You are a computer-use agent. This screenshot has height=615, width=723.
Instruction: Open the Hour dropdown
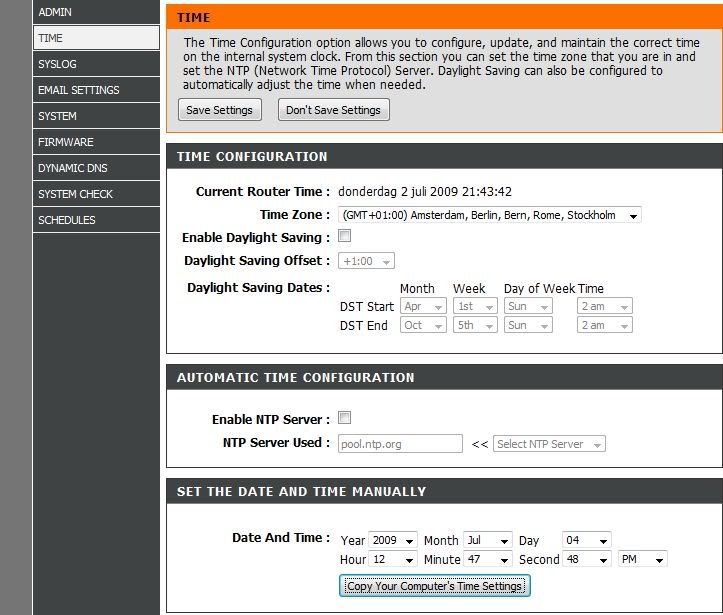pyautogui.click(x=393, y=559)
